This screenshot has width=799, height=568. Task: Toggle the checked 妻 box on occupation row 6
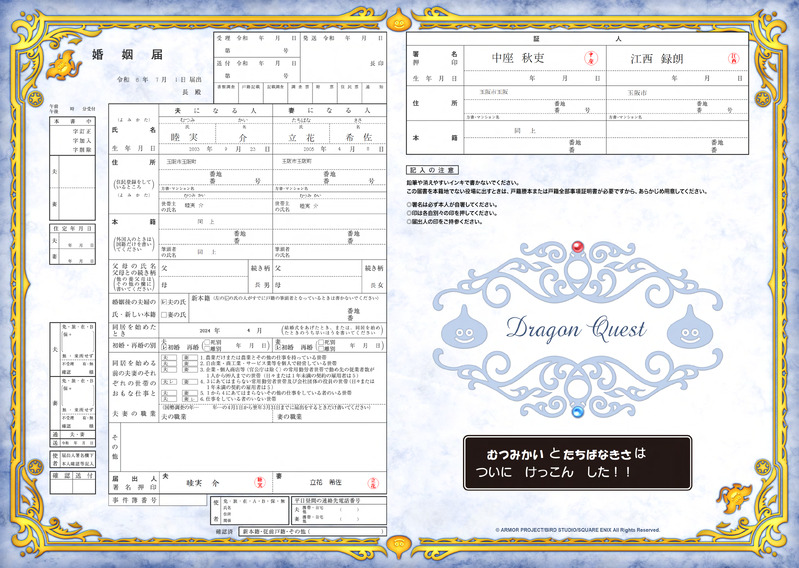coord(190,399)
